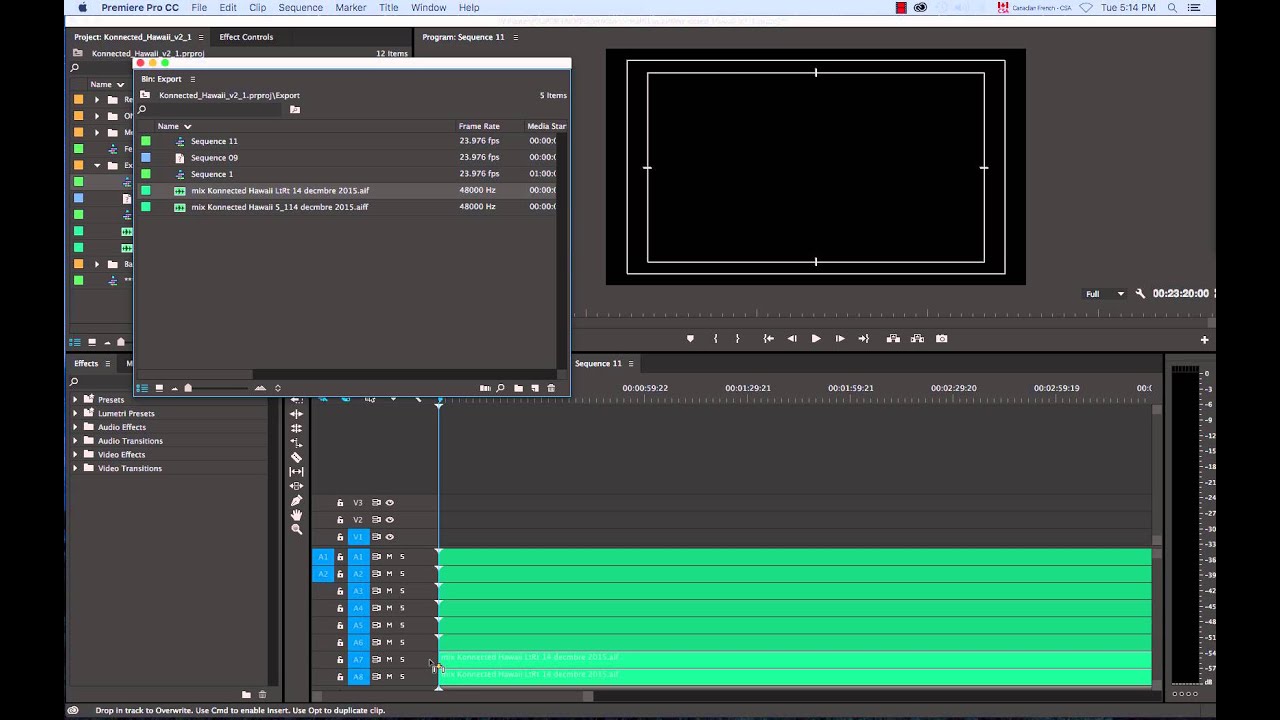The height and width of the screenshot is (720, 1280).
Task: Open macOS Spotlight search
Action: point(1172,7)
